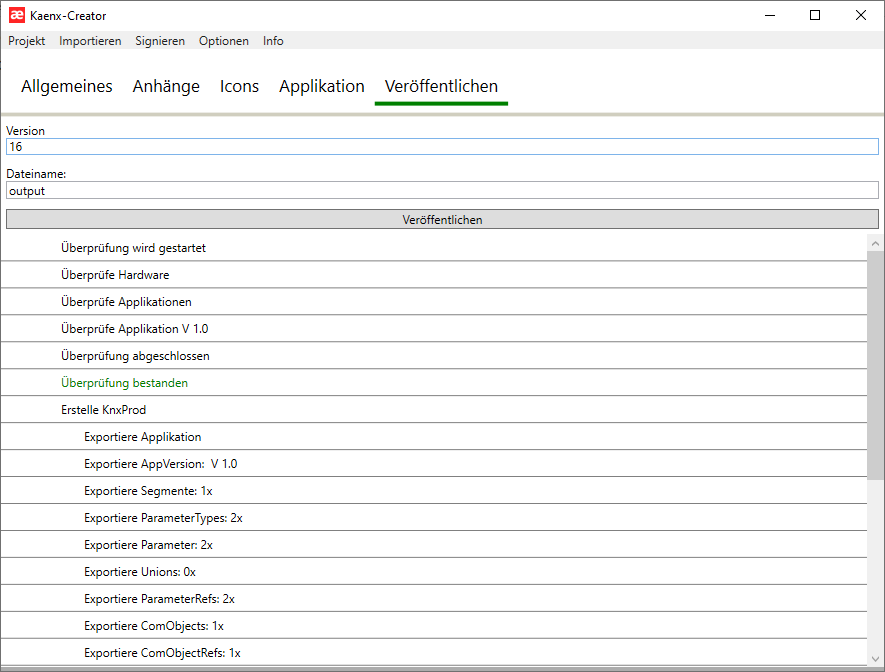This screenshot has width=885, height=672.
Task: Click the 'Exportiere ComObjects: 1x' row
Action: [153, 626]
